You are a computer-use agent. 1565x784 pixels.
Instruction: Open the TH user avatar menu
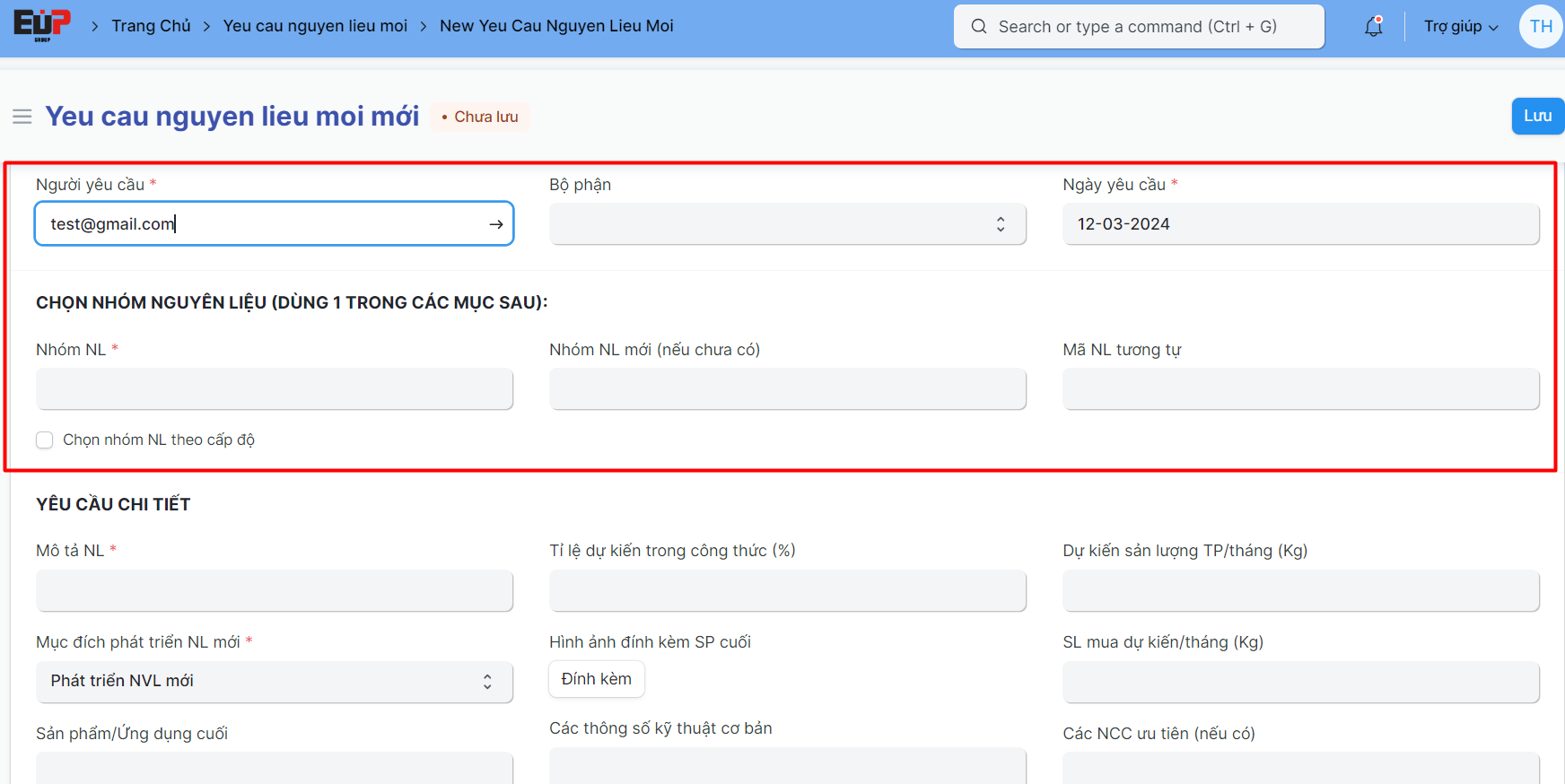(1541, 27)
